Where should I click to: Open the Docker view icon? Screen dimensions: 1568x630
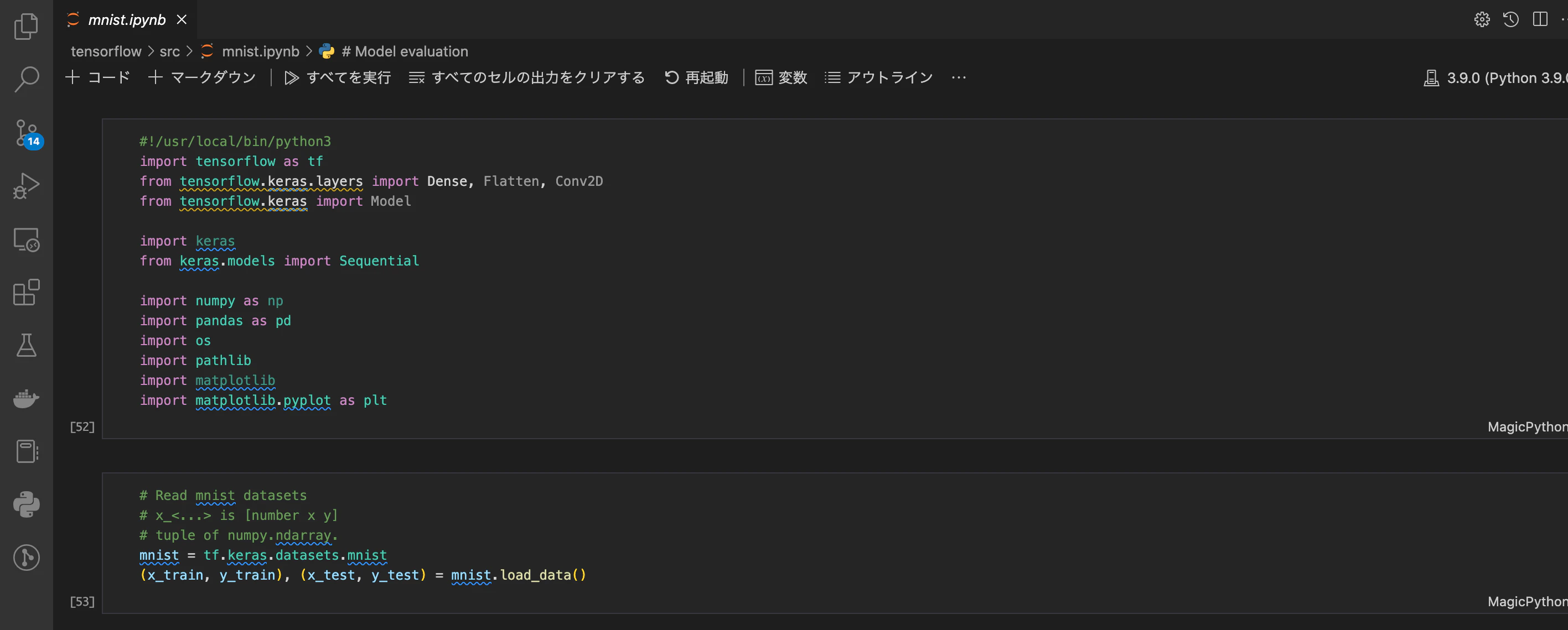[x=26, y=399]
